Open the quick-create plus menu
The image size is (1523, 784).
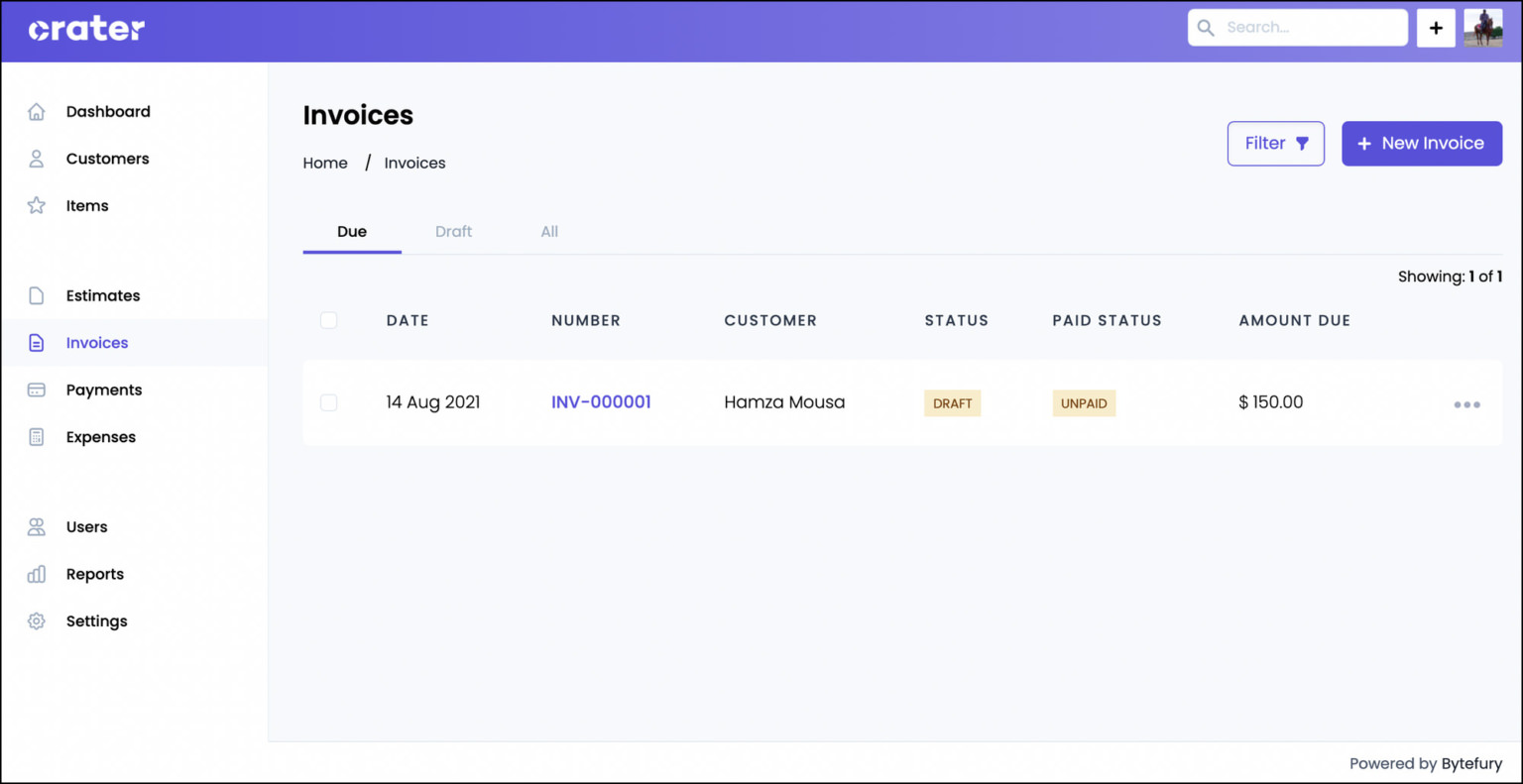(1436, 27)
